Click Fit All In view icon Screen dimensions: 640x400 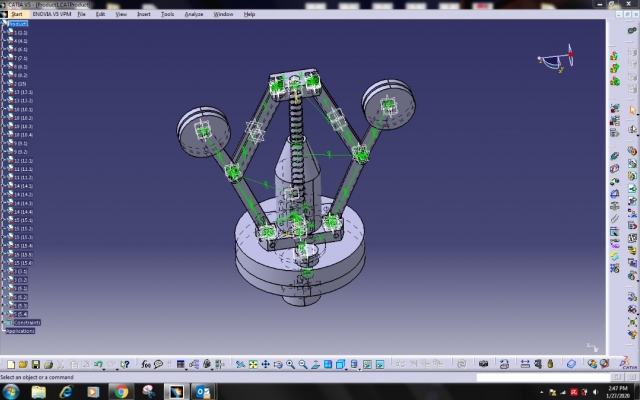coord(253,364)
